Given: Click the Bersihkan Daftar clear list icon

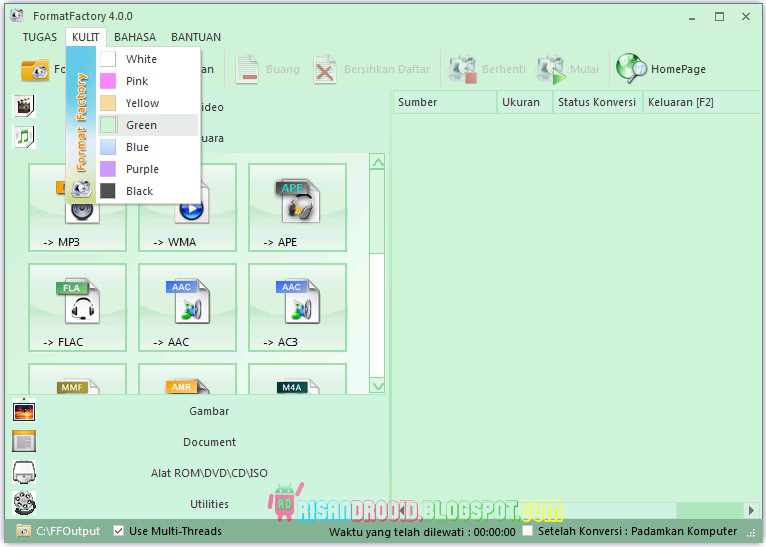Looking at the screenshot, I should [x=325, y=69].
